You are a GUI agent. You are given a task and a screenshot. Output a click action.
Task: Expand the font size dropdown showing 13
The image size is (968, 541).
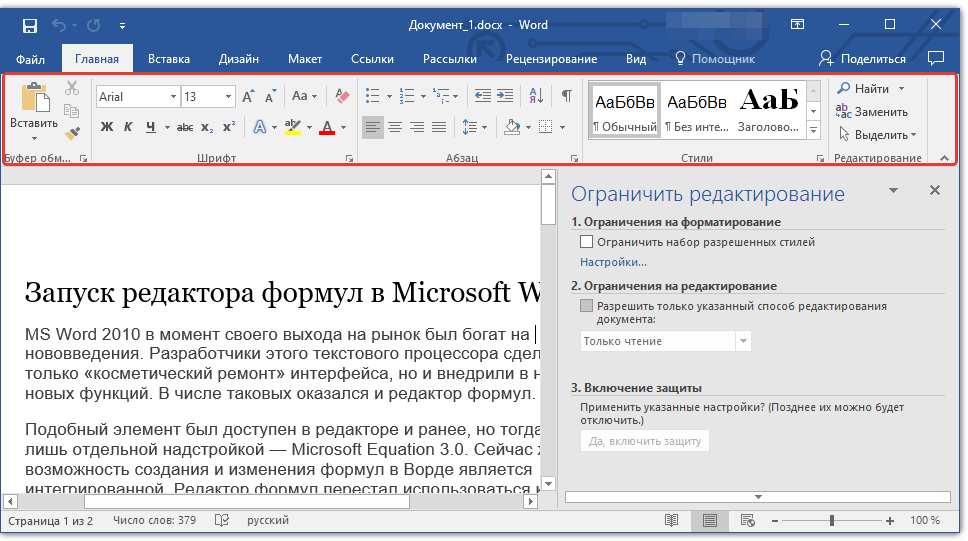click(229, 97)
